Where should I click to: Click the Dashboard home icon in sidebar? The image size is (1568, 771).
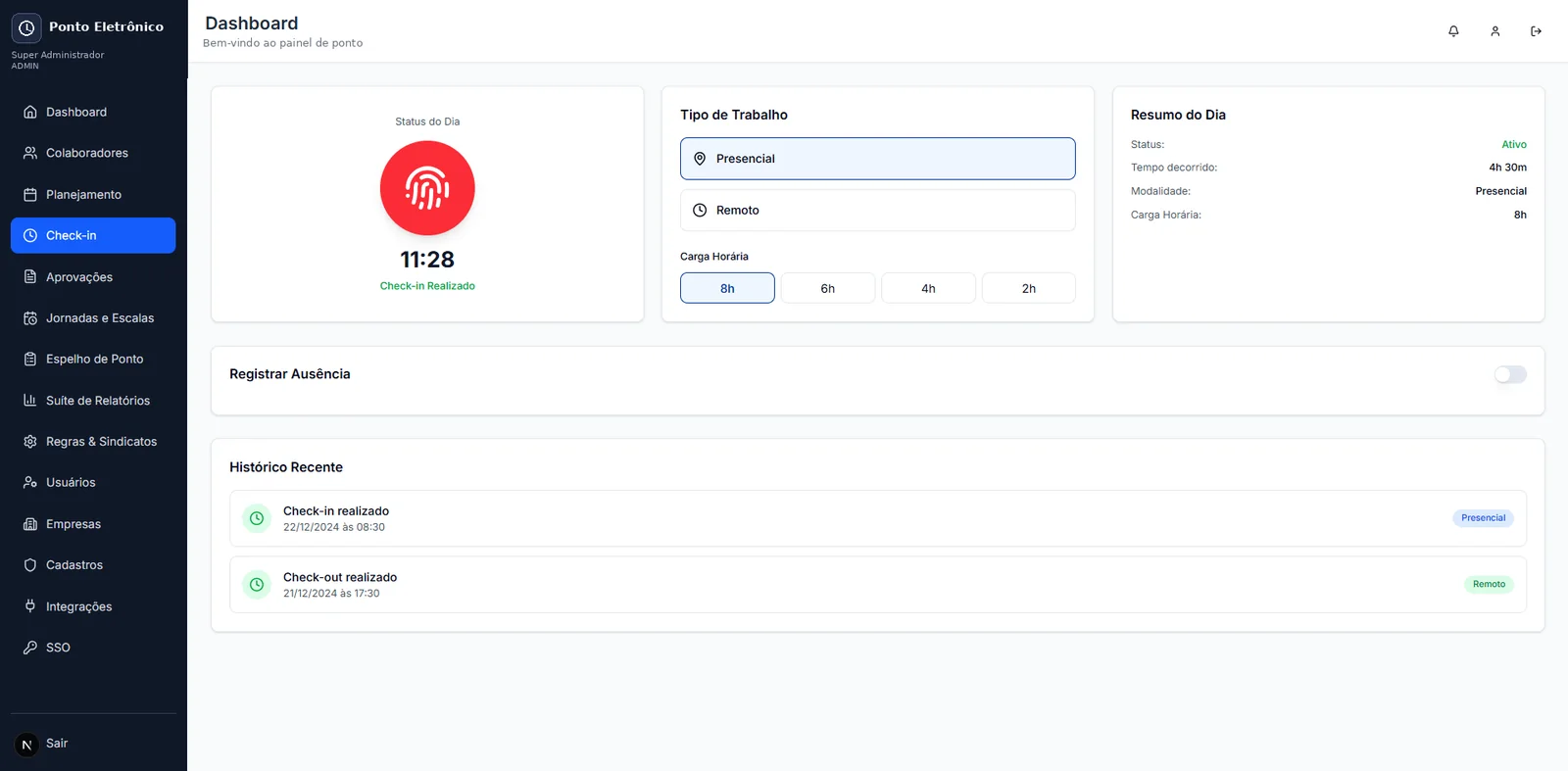(30, 112)
